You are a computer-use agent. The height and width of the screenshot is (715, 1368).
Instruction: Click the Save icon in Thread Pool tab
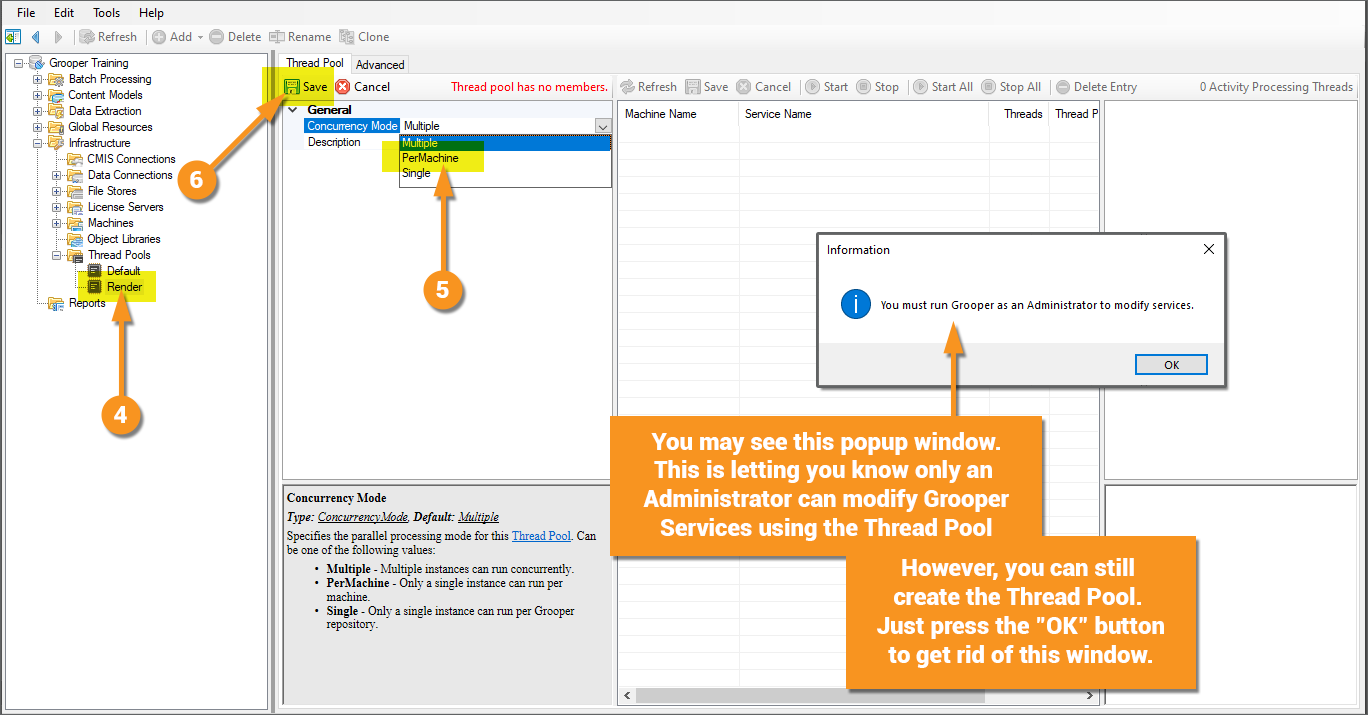[x=292, y=87]
